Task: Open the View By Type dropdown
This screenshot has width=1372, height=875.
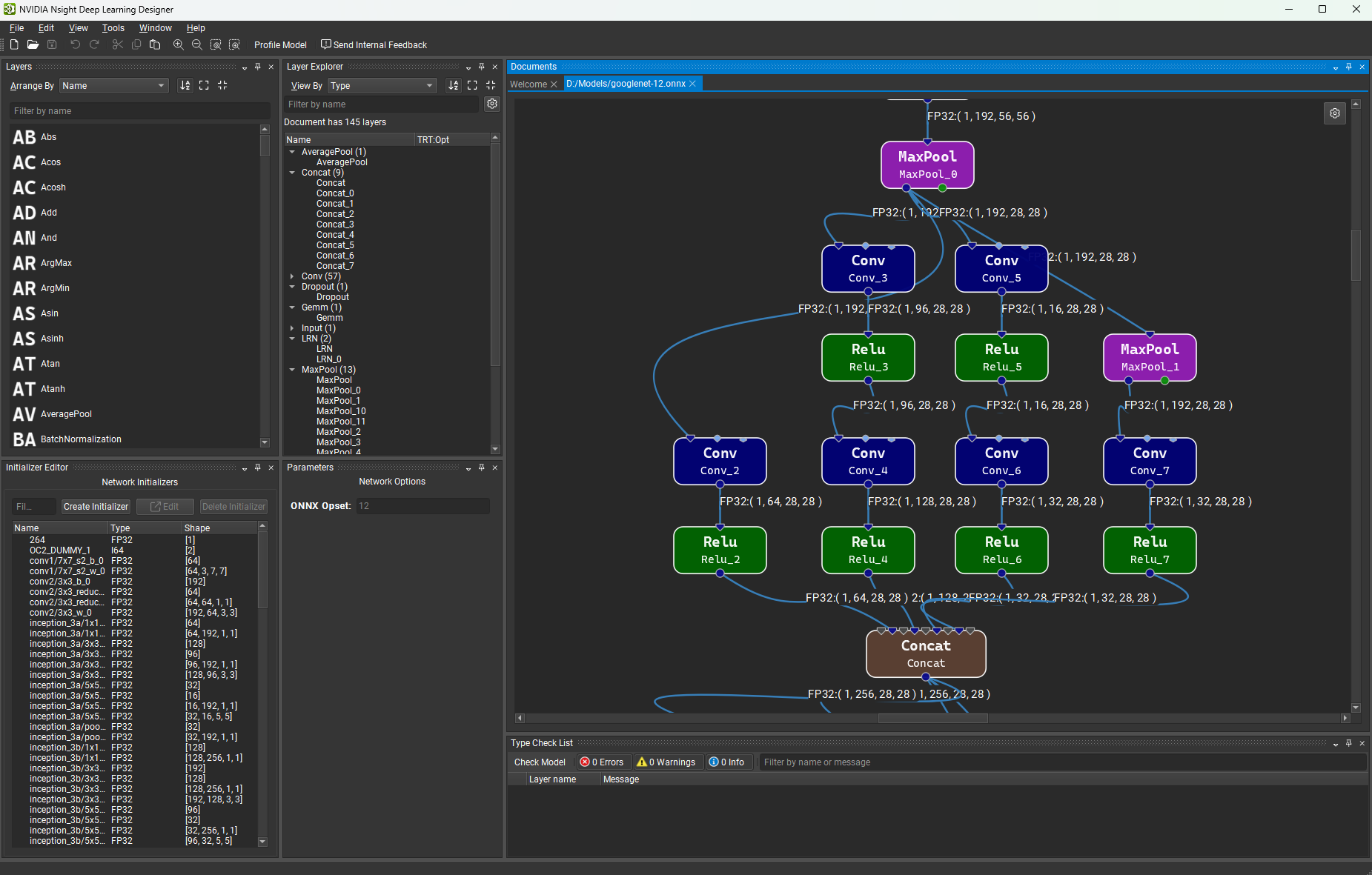Action: [x=381, y=85]
